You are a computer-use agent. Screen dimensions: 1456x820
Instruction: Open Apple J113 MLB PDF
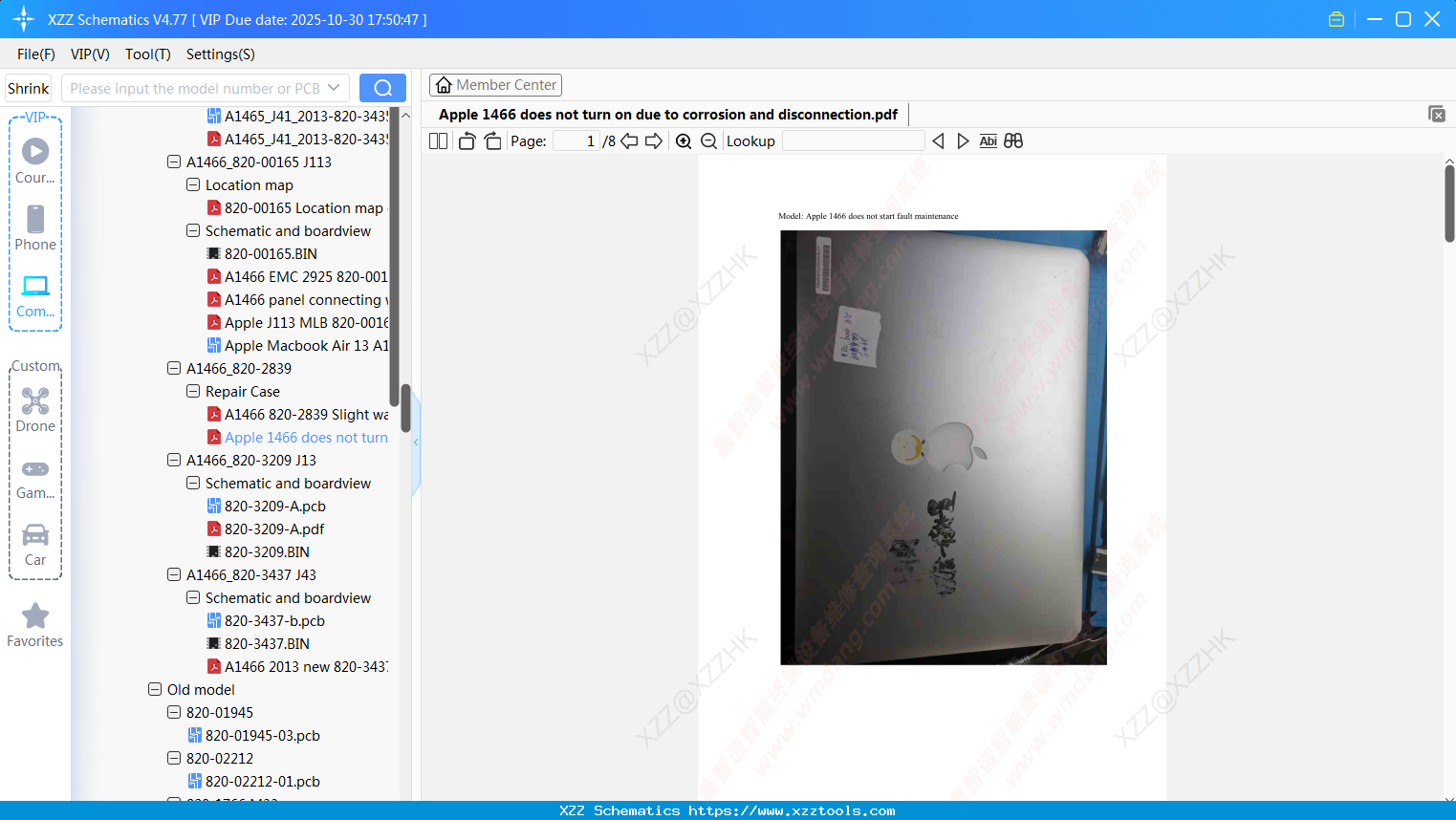pos(297,323)
